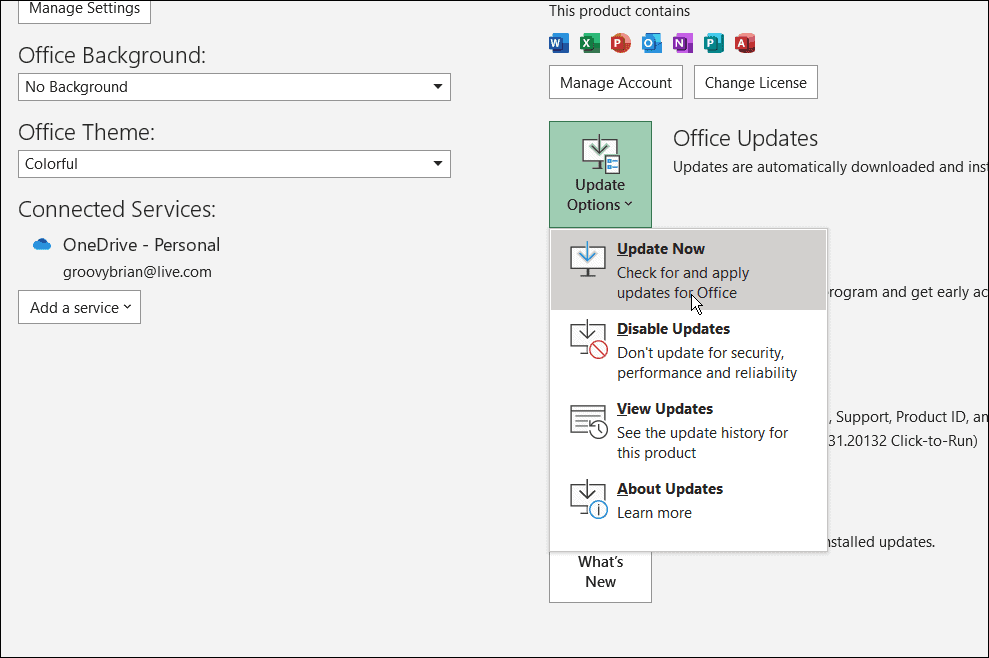Click the Publisher app icon
The image size is (989, 658).
(x=714, y=43)
